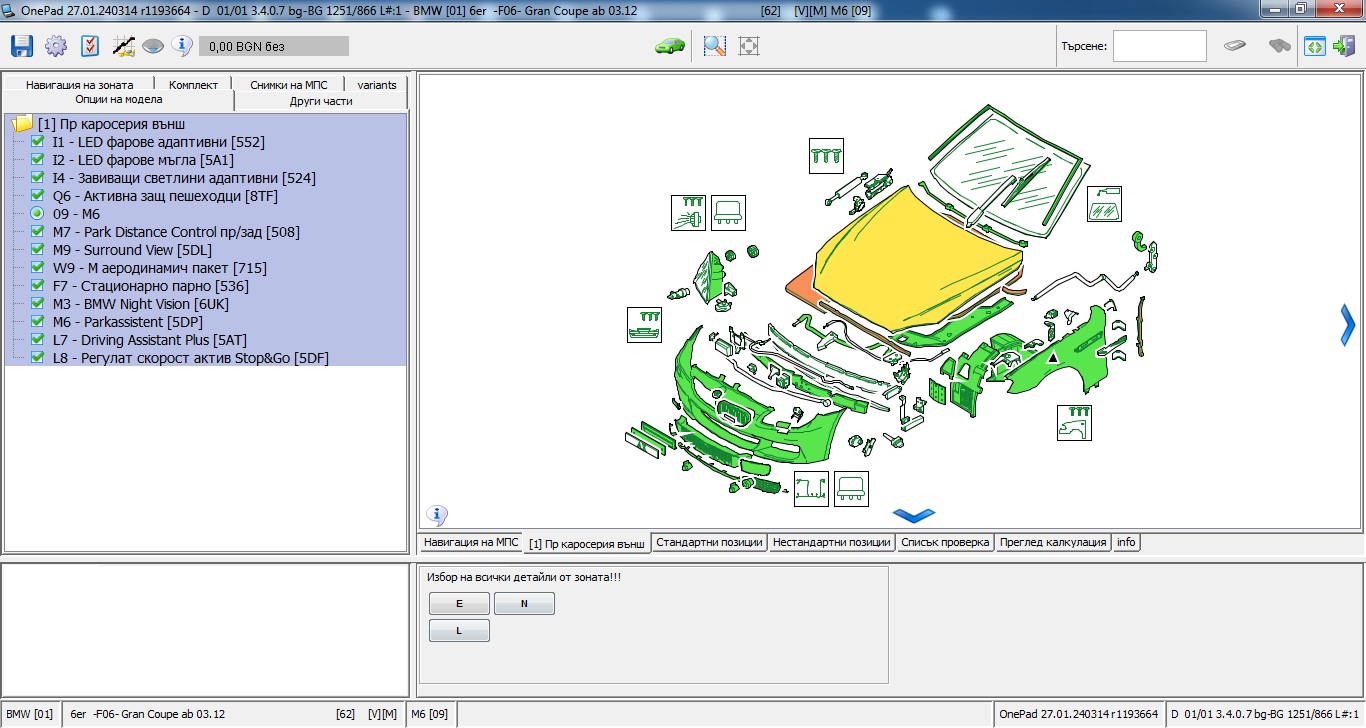Click the bracket pictogram under the bumper
The image size is (1366, 728).
[851, 489]
